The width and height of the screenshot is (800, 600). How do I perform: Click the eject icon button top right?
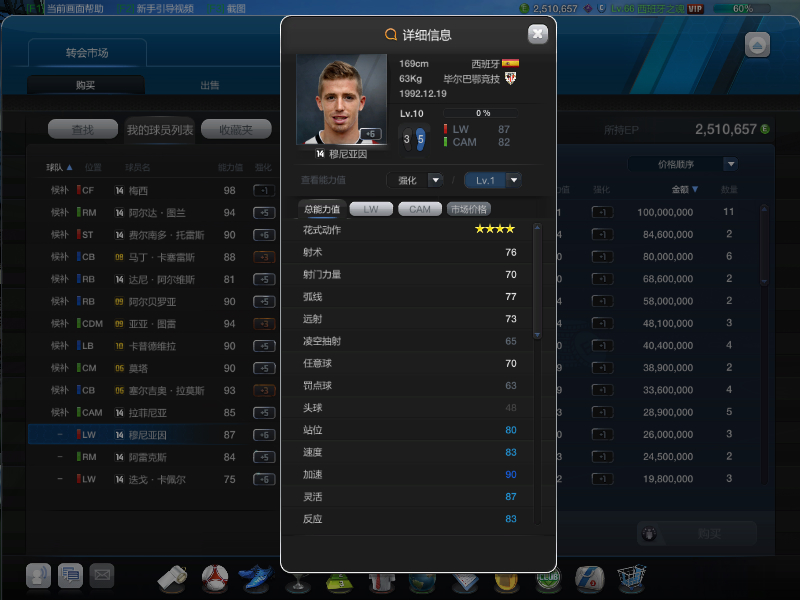[x=757, y=45]
